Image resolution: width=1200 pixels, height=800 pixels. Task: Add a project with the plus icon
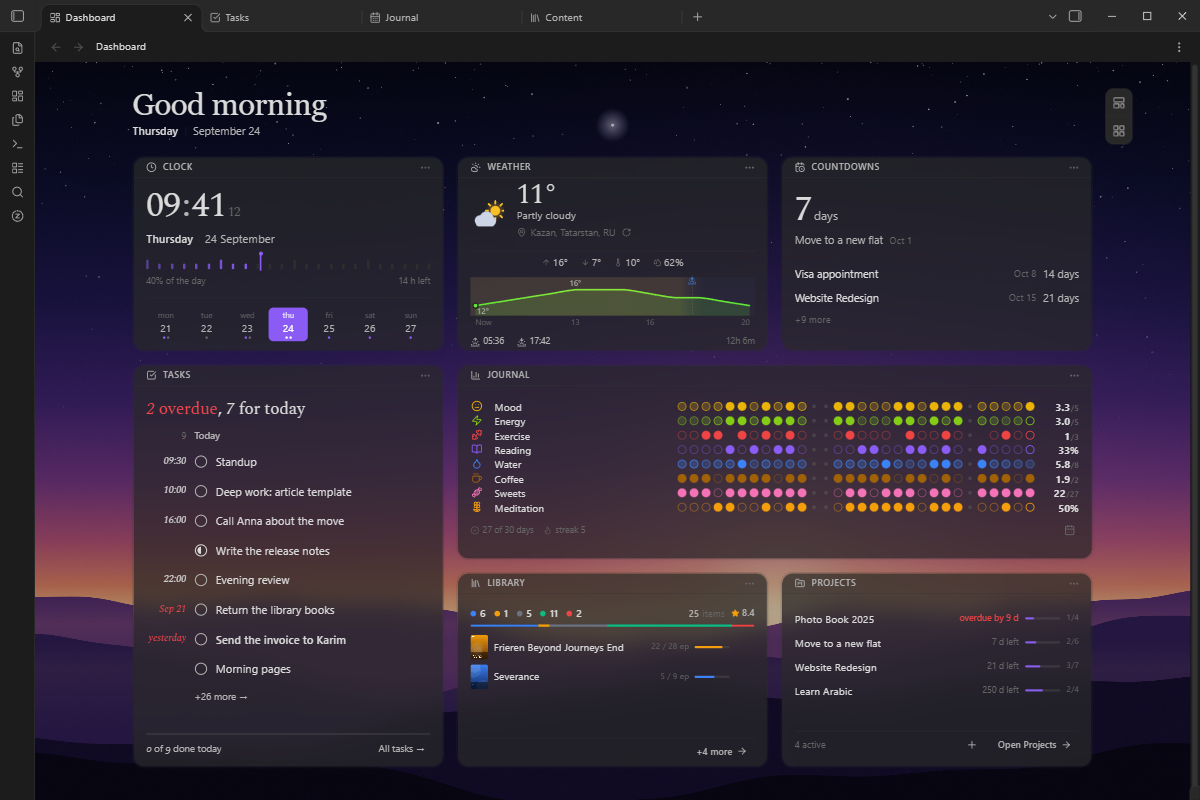(x=972, y=745)
